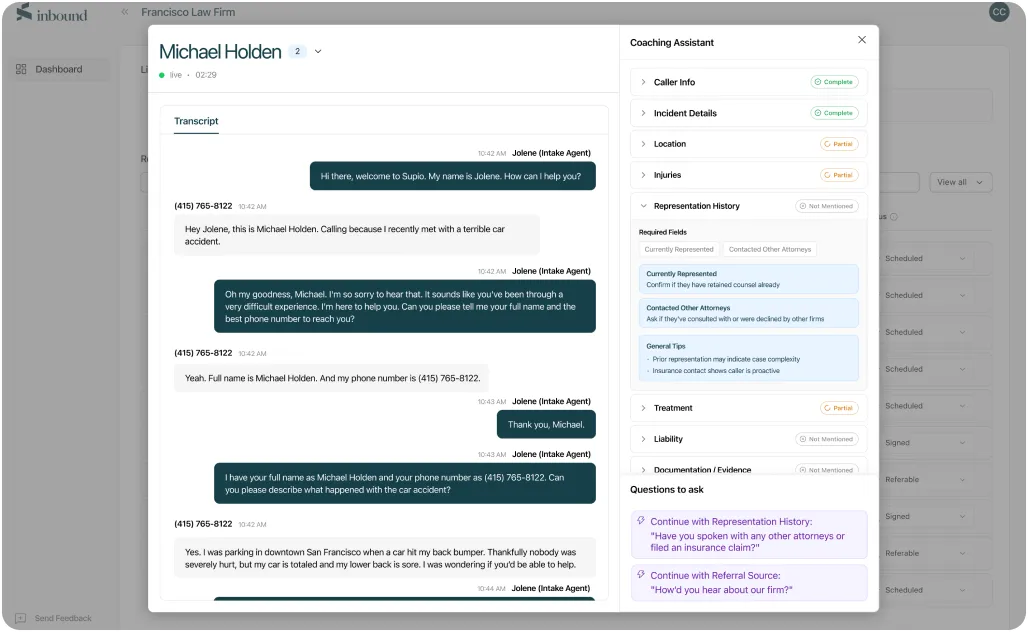Select Currently Represented guidance card
1028x632 pixels.
point(748,279)
